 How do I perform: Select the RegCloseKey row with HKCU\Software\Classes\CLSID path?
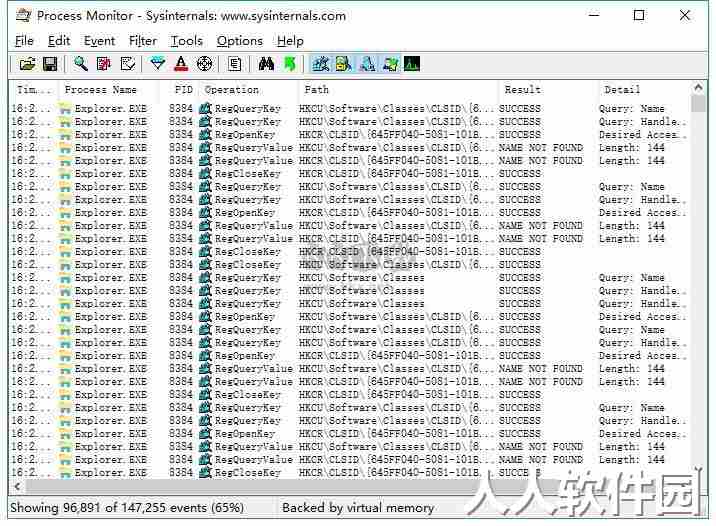tap(349, 265)
